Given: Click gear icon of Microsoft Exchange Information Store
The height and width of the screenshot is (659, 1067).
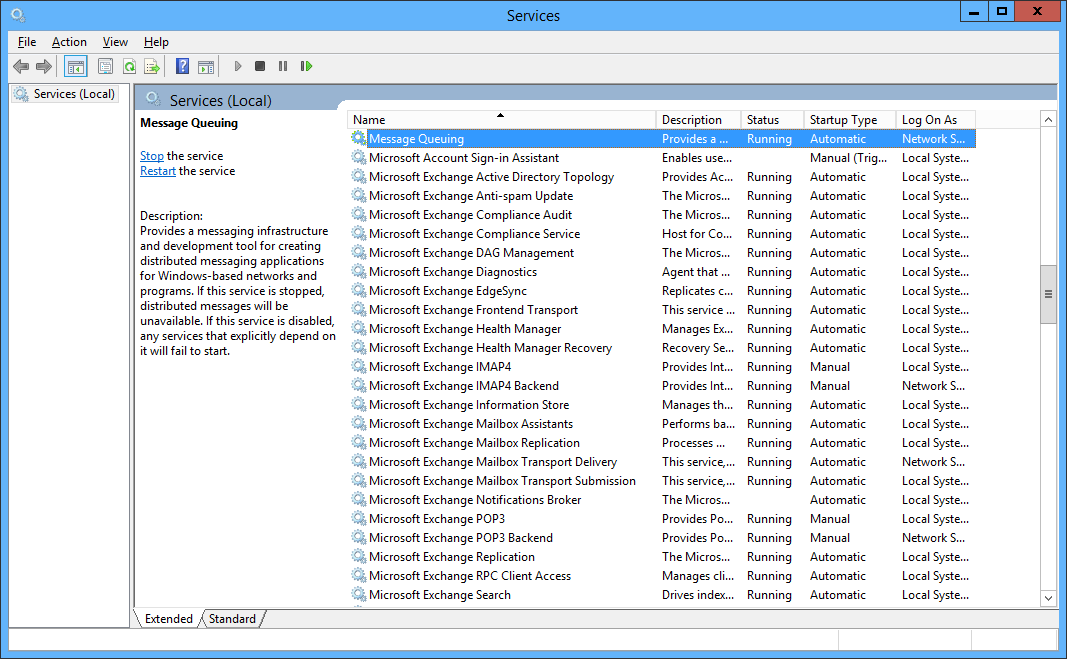Looking at the screenshot, I should point(359,404).
